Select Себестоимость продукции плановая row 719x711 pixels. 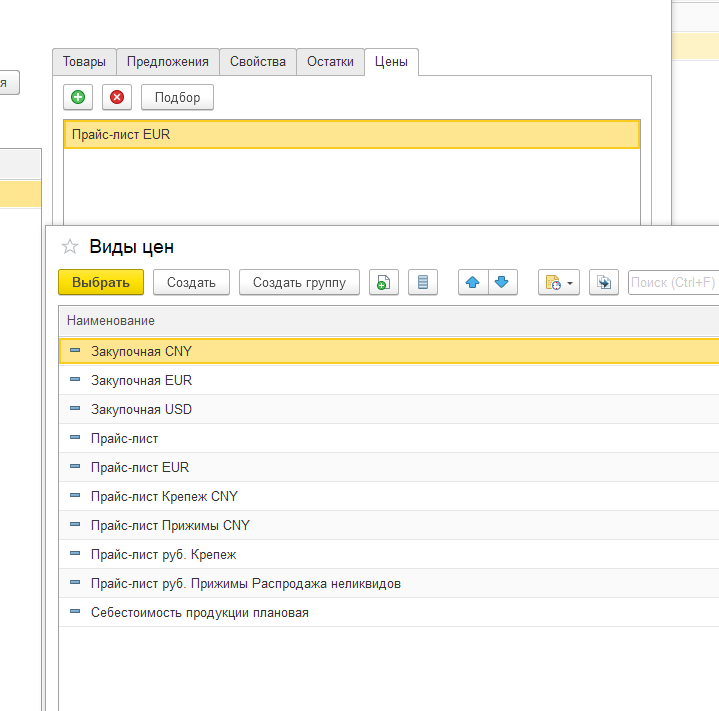click(389, 612)
